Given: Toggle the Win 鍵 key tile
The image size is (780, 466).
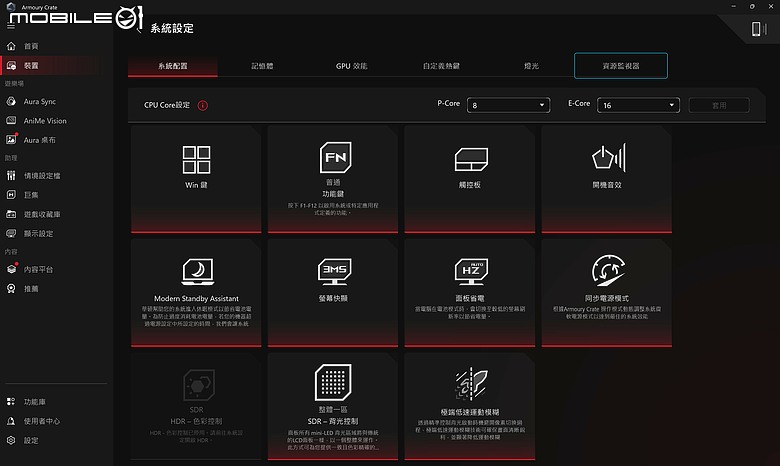Looking at the screenshot, I should click(196, 179).
